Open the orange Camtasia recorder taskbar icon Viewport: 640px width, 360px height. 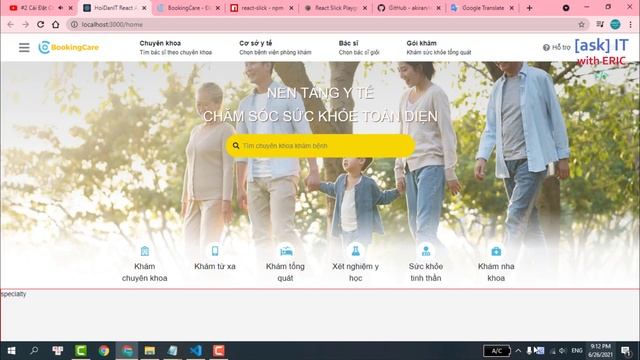tap(219, 351)
